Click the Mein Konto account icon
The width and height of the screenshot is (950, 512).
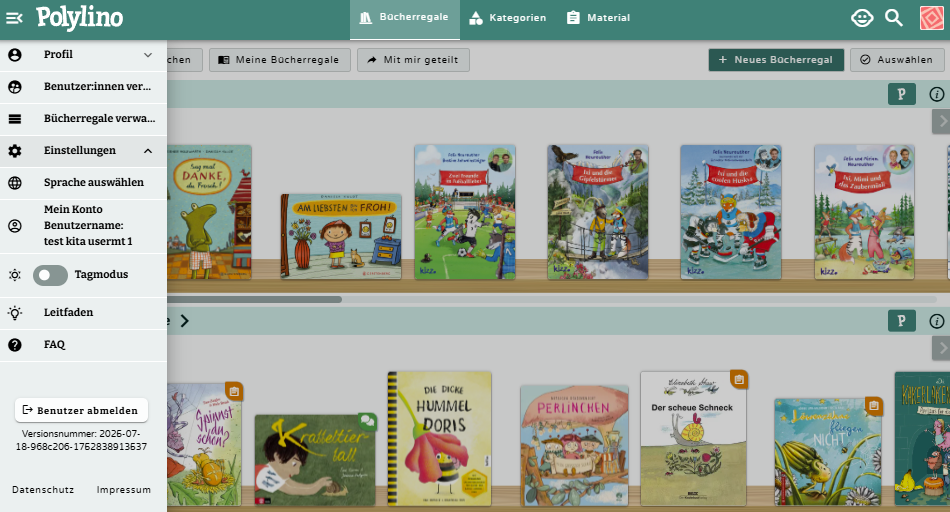tap(15, 226)
